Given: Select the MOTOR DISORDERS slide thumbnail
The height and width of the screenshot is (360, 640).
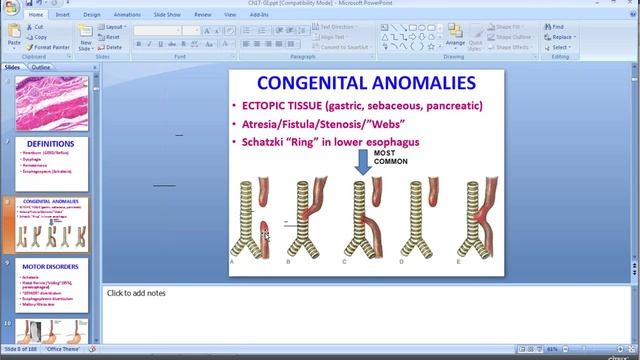Looking at the screenshot, I should click(x=51, y=285).
